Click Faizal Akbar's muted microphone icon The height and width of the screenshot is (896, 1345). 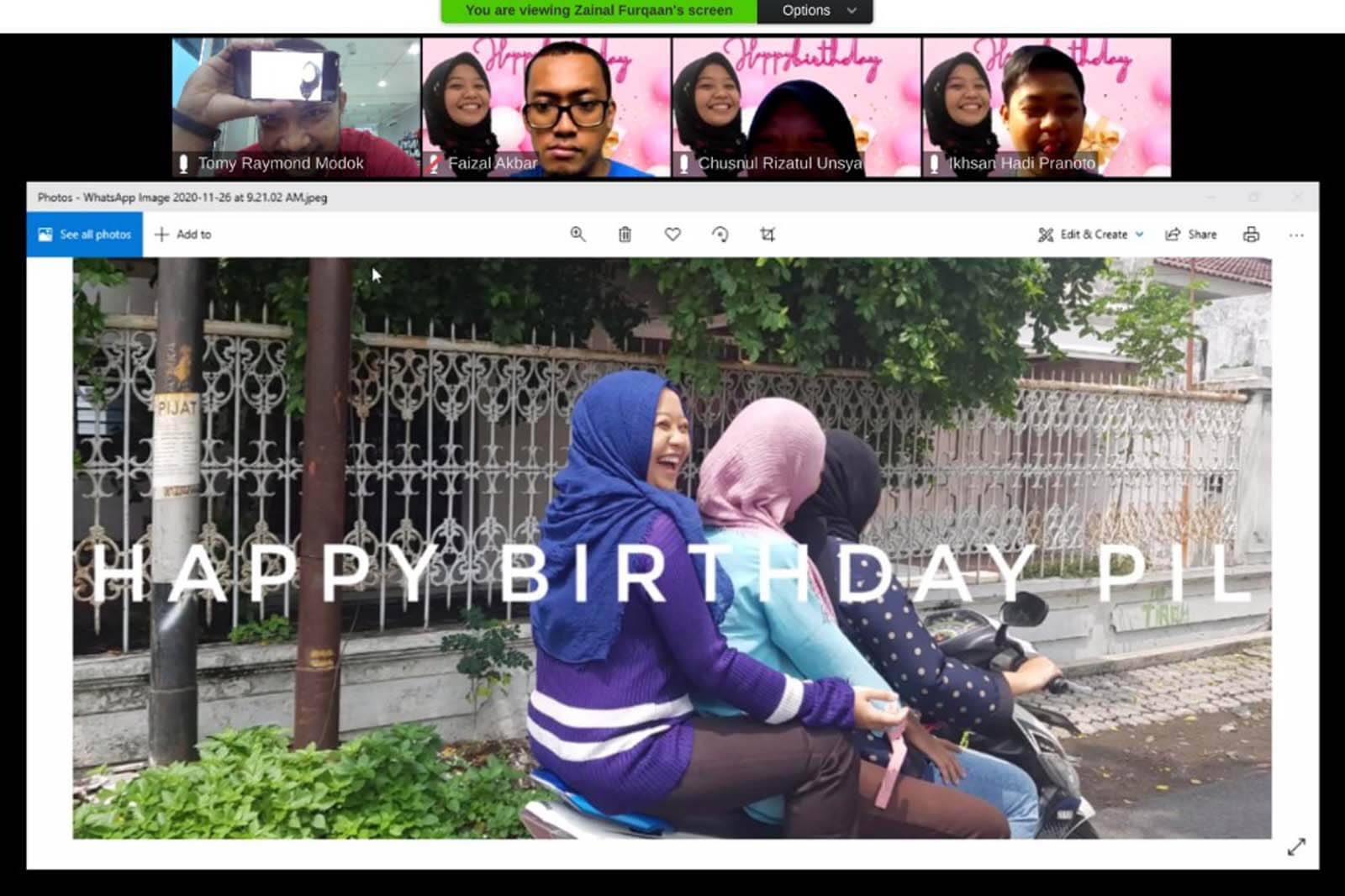pyautogui.click(x=434, y=163)
